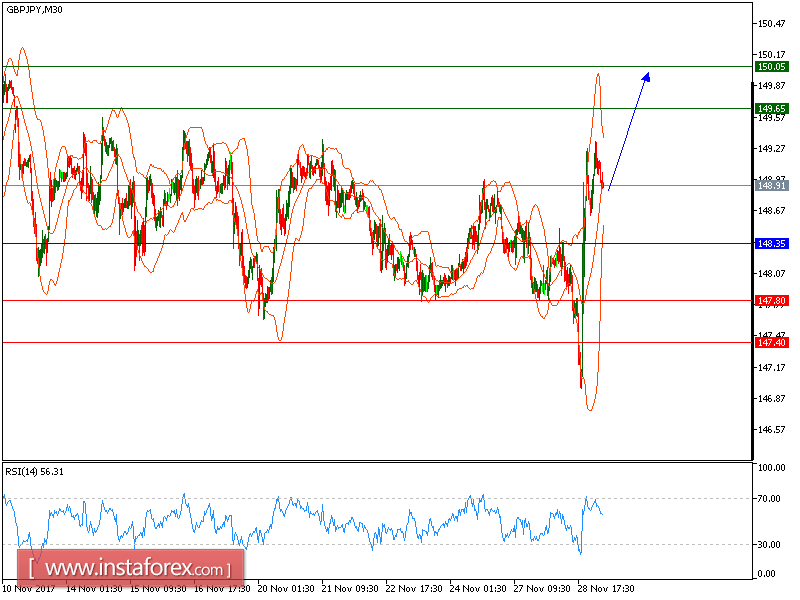The height and width of the screenshot is (600, 800).
Task: Select the gray 148.91 price label
Action: pyautogui.click(x=770, y=185)
